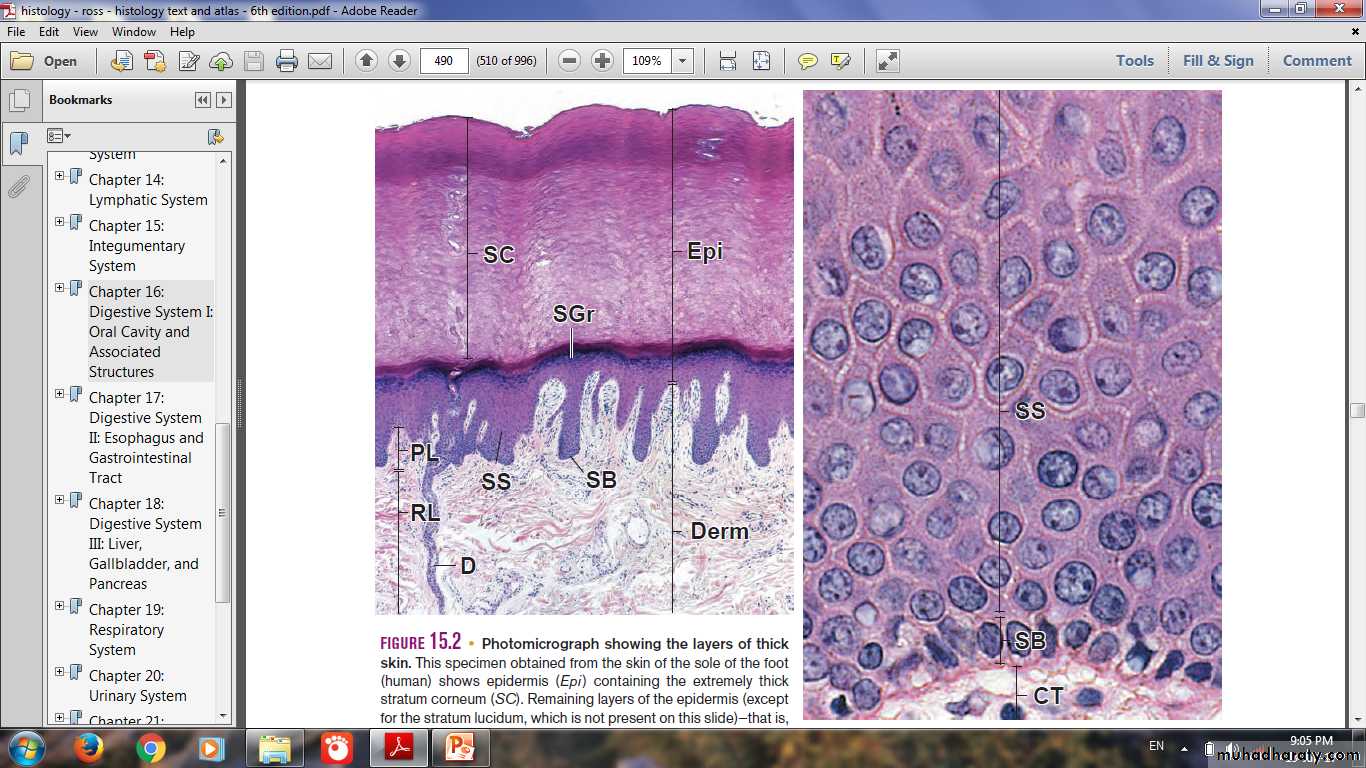Switch to read mode view
This screenshot has width=1366, height=768.
(887, 61)
